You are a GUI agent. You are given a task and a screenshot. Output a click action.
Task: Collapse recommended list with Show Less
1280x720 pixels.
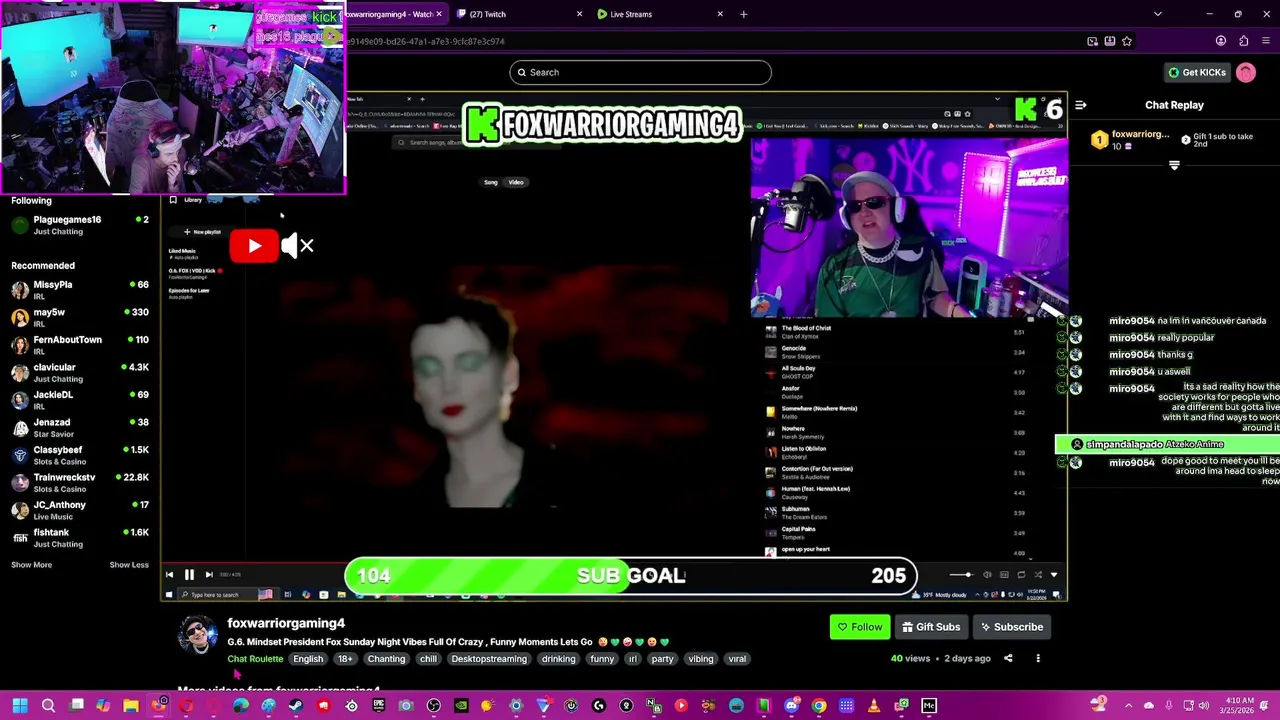click(x=129, y=565)
